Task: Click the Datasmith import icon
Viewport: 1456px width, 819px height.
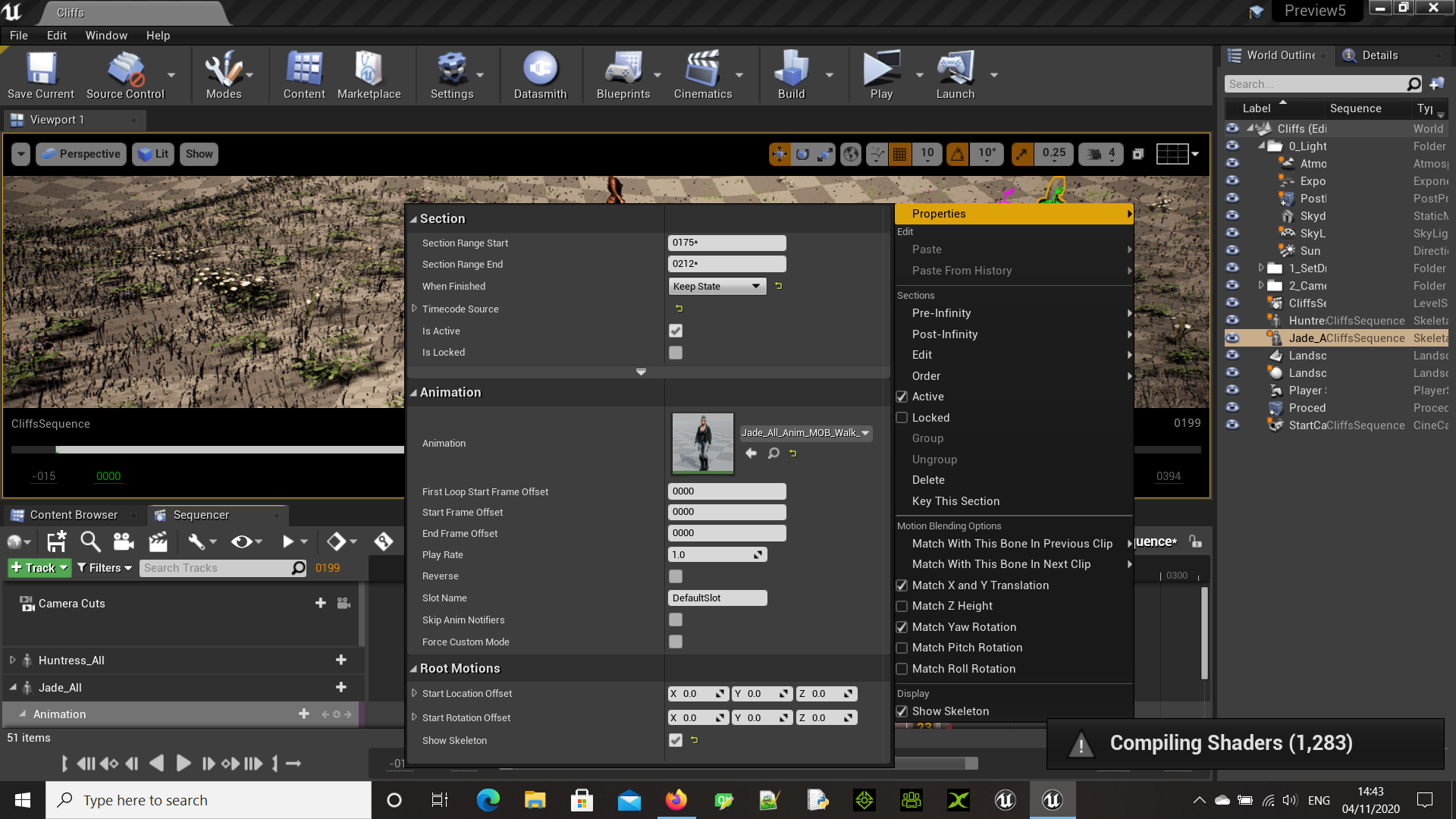Action: click(x=540, y=75)
